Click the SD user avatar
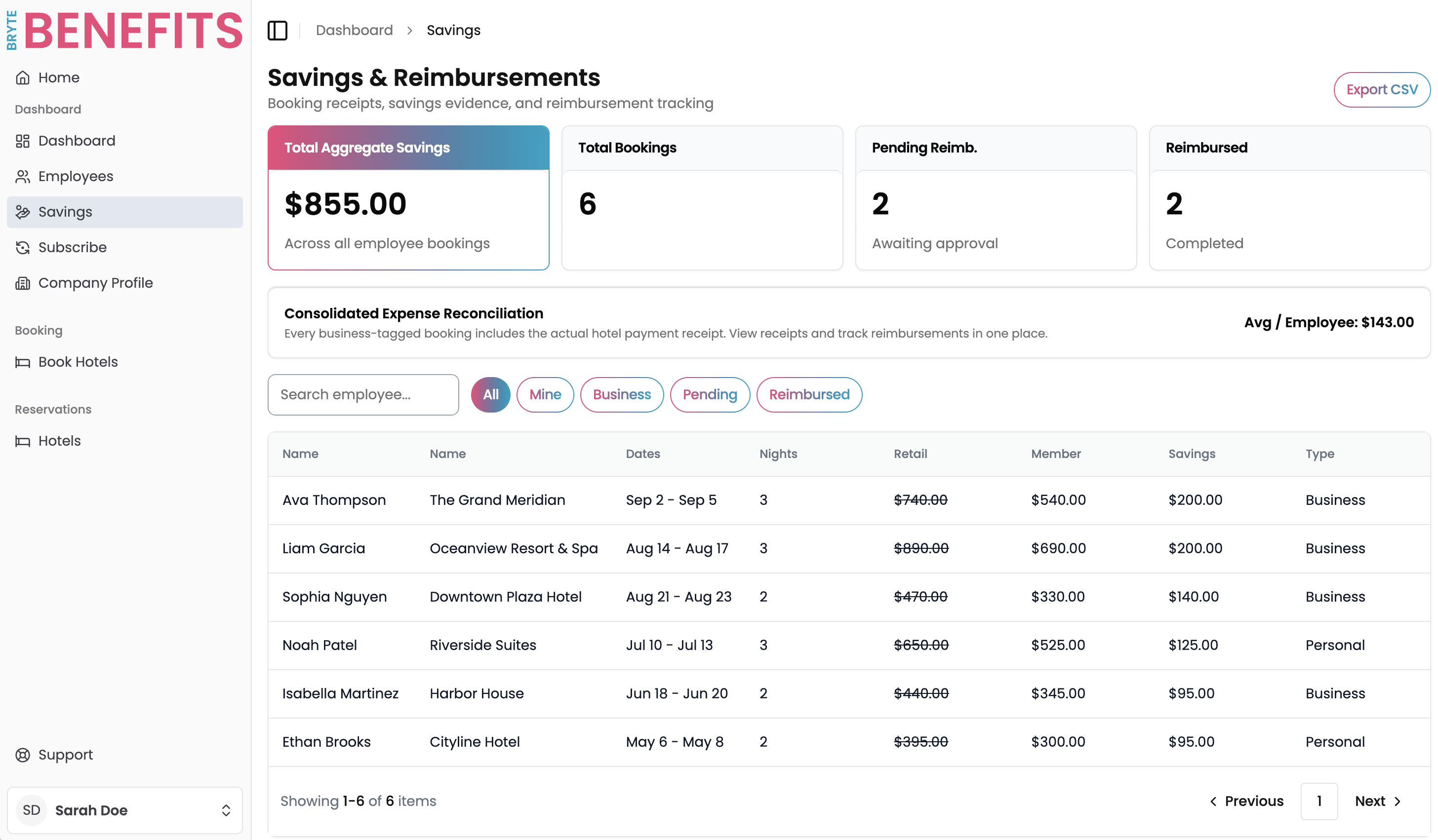 (x=32, y=810)
